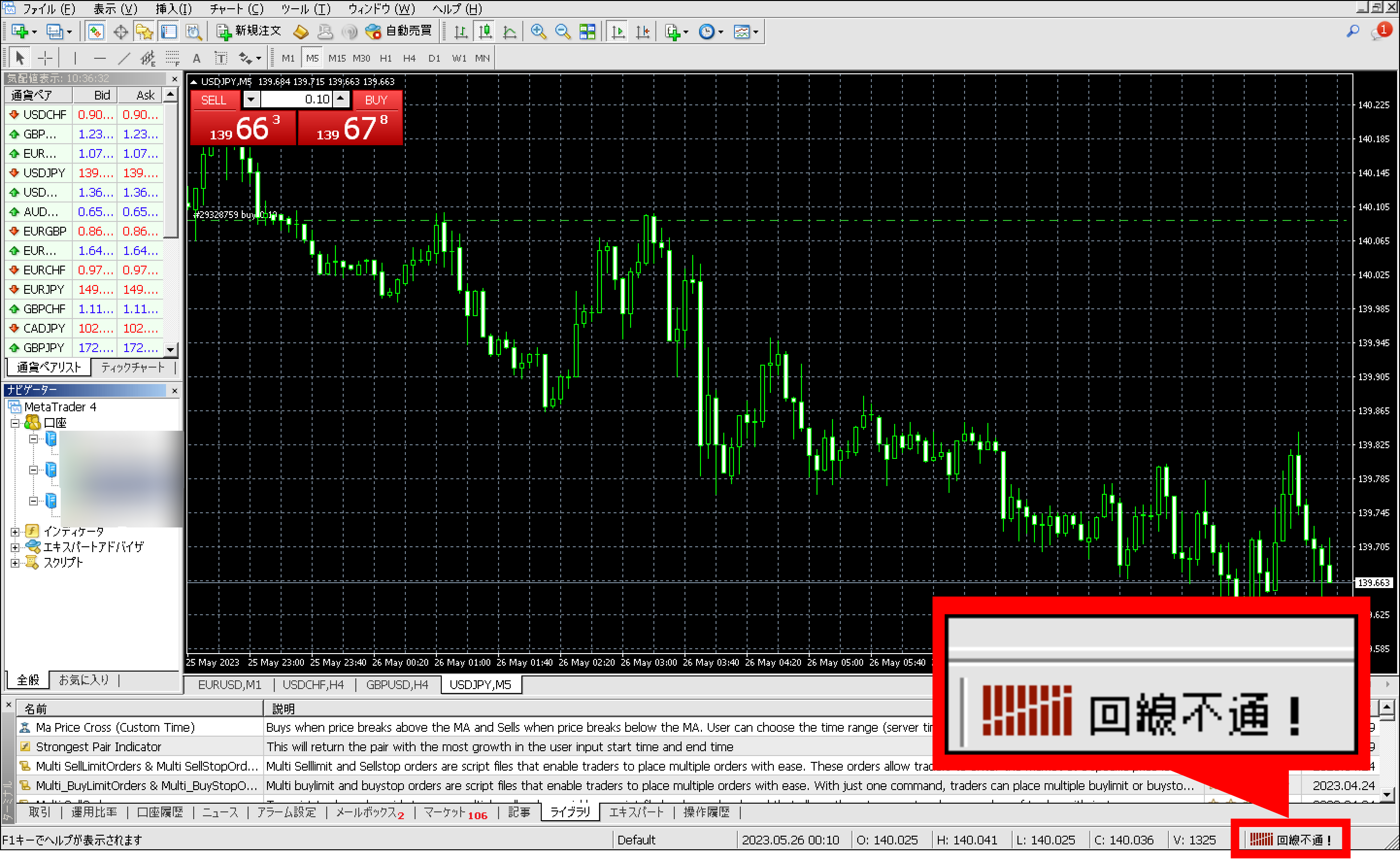Collapse the 口座 accounts node
The image size is (1400, 859).
(16, 422)
